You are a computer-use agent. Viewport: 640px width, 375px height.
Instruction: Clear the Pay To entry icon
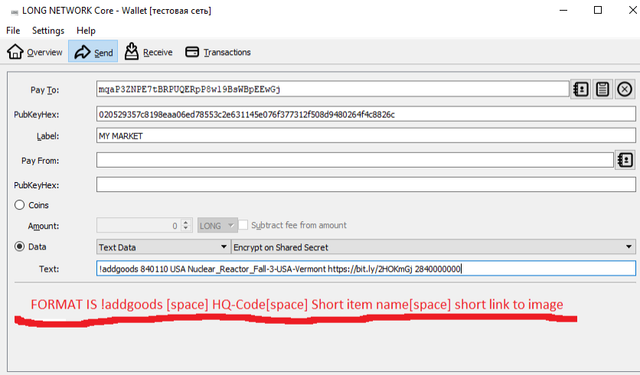point(624,89)
